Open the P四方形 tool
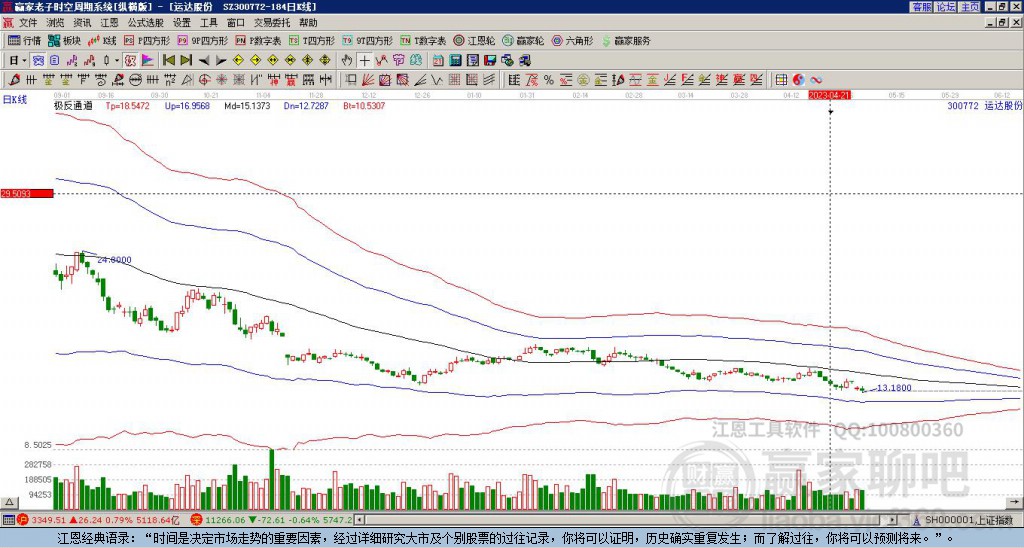Screen dimensions: 1024x548 click(147, 41)
